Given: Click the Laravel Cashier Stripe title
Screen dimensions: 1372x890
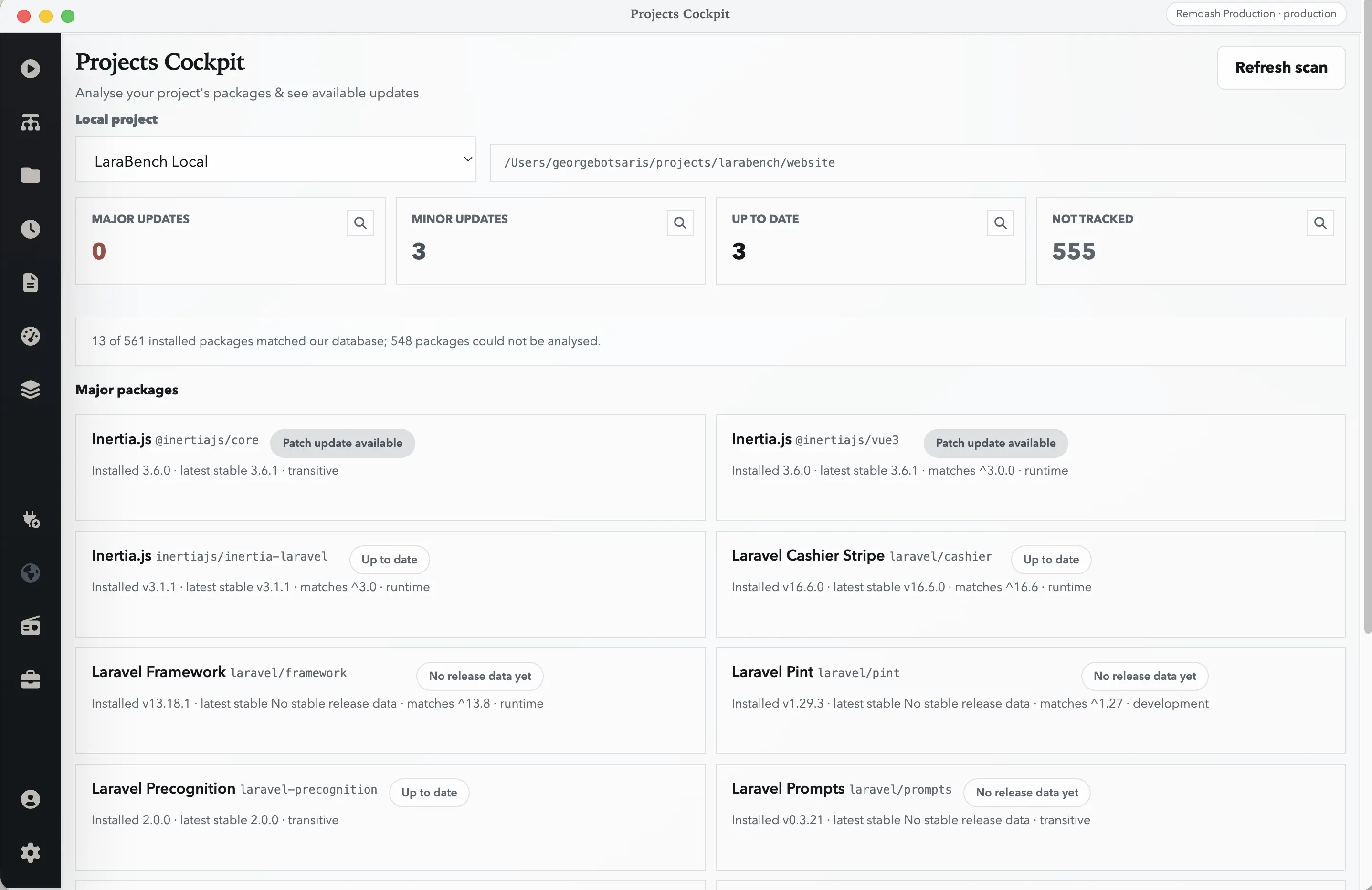Looking at the screenshot, I should pyautogui.click(x=808, y=556).
